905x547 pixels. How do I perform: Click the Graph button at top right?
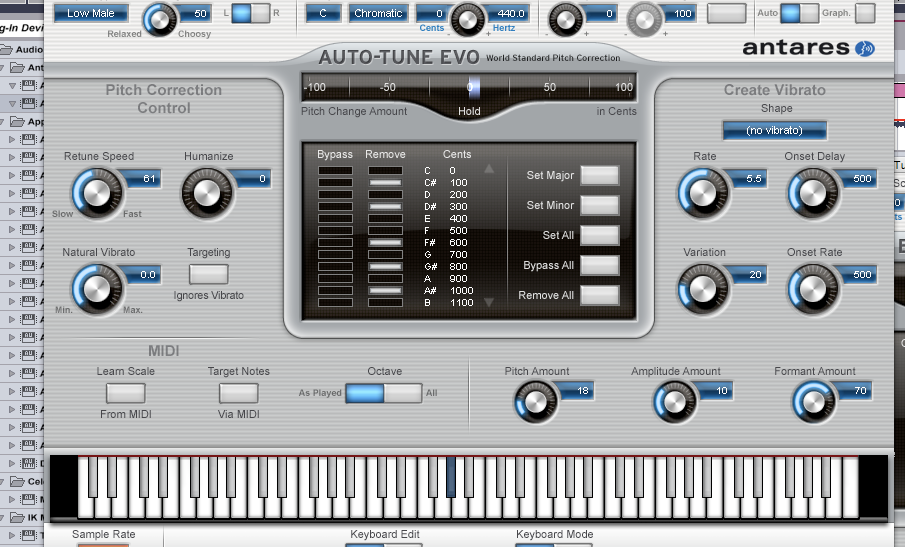click(x=865, y=13)
